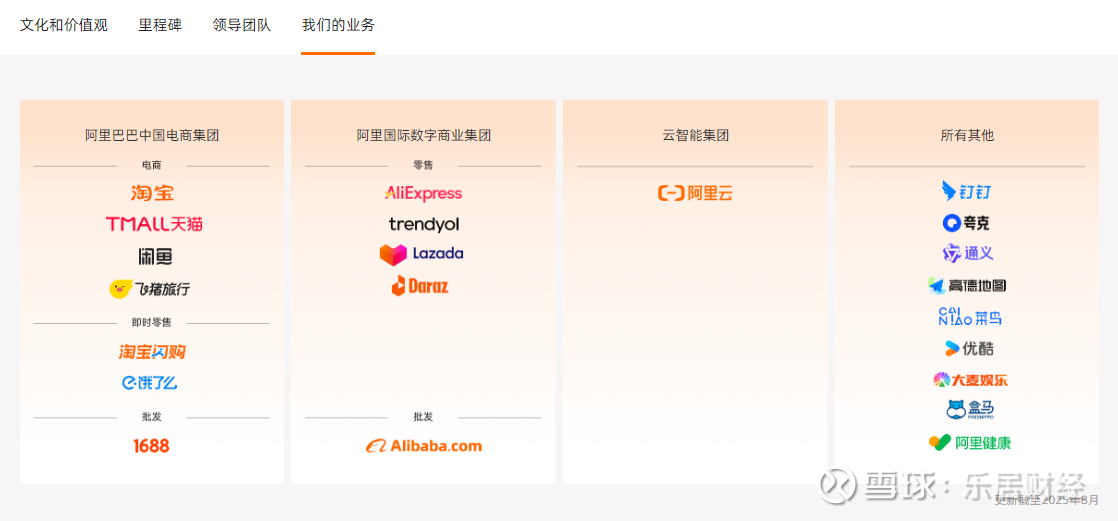
Task: Switch to the 文化和价值观 tab
Action: click(x=64, y=26)
